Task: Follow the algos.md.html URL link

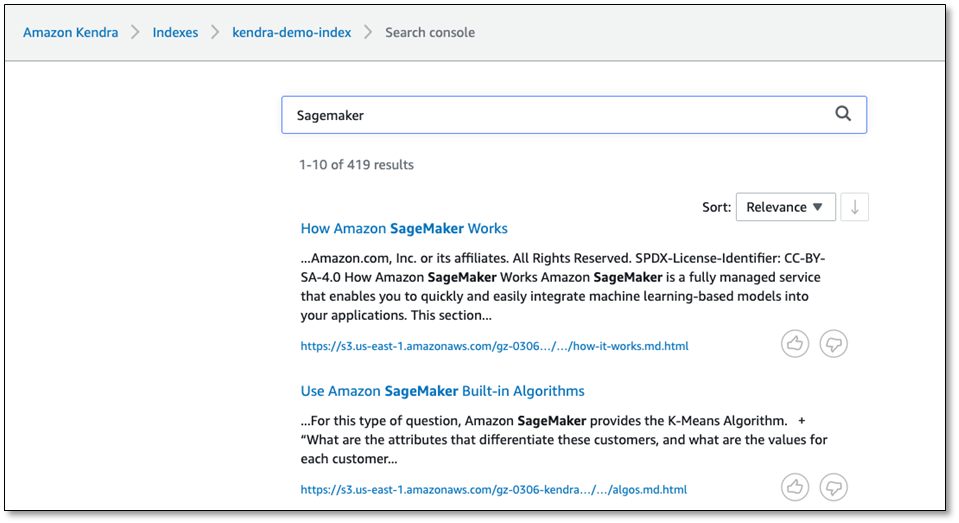Action: [x=493, y=490]
